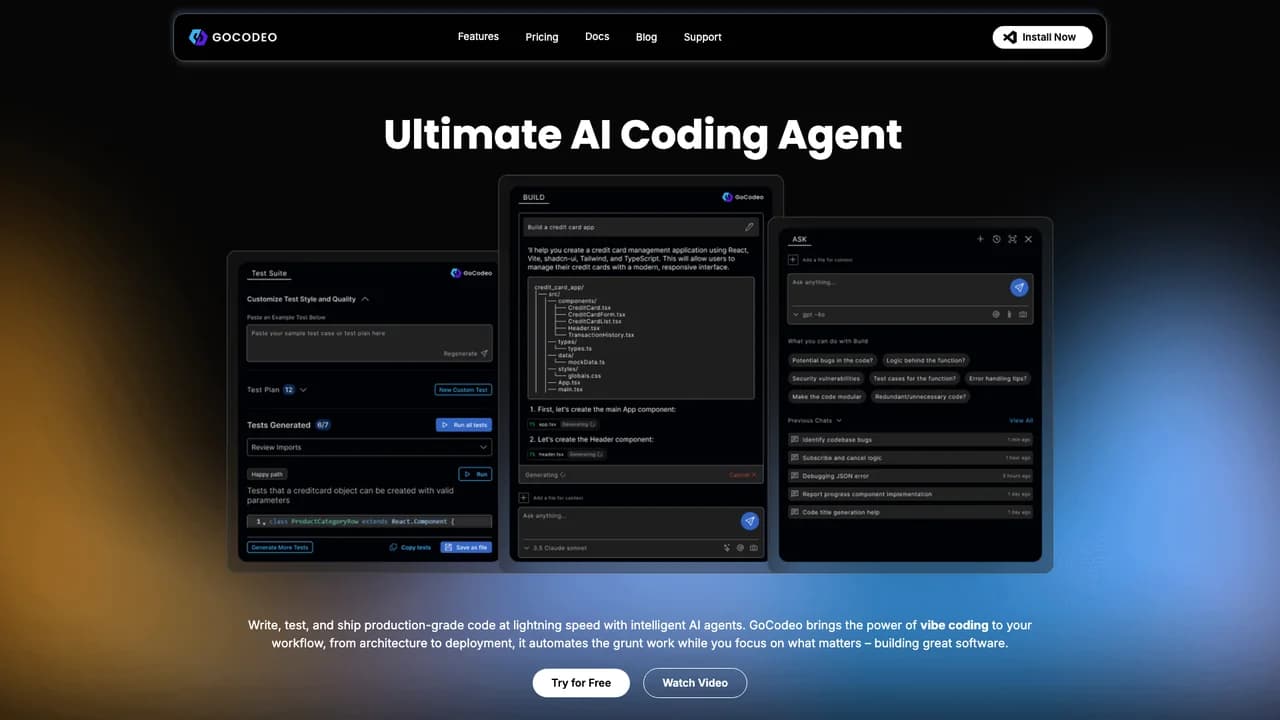Click the send icon in the BUILD panel
This screenshot has height=720, width=1280.
749,521
